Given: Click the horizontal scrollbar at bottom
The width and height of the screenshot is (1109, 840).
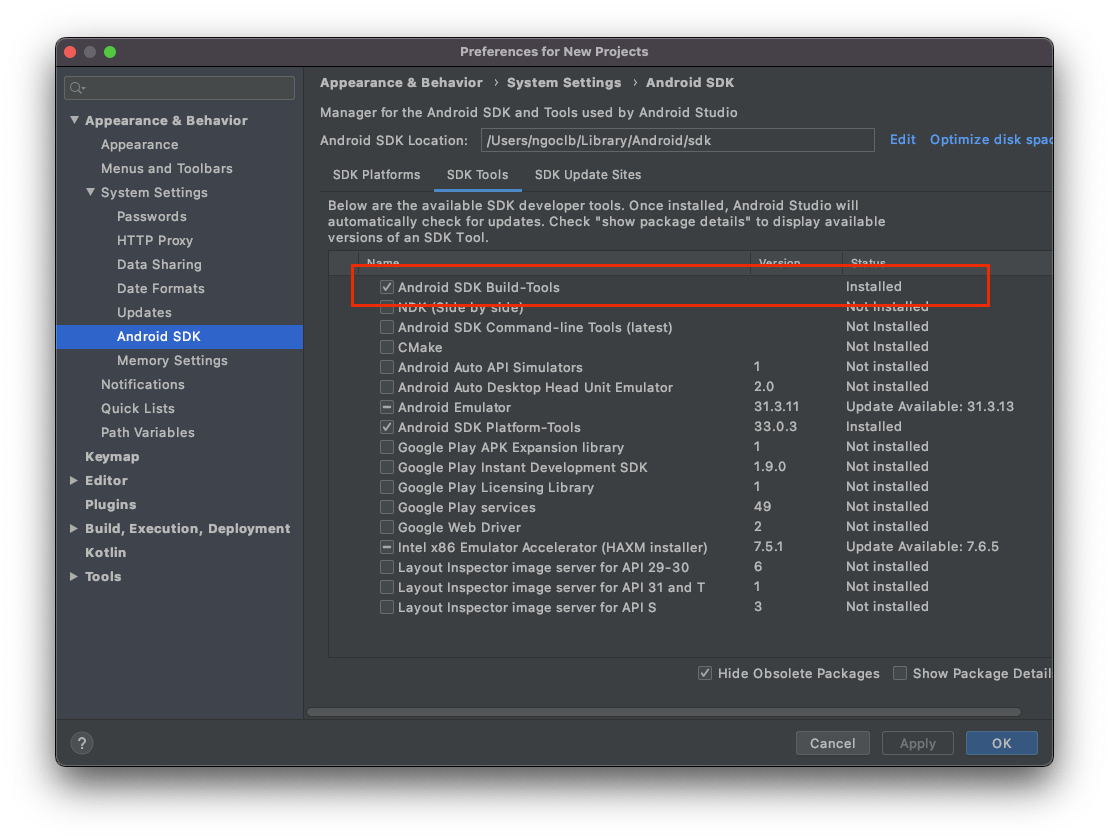Looking at the screenshot, I should click(663, 712).
